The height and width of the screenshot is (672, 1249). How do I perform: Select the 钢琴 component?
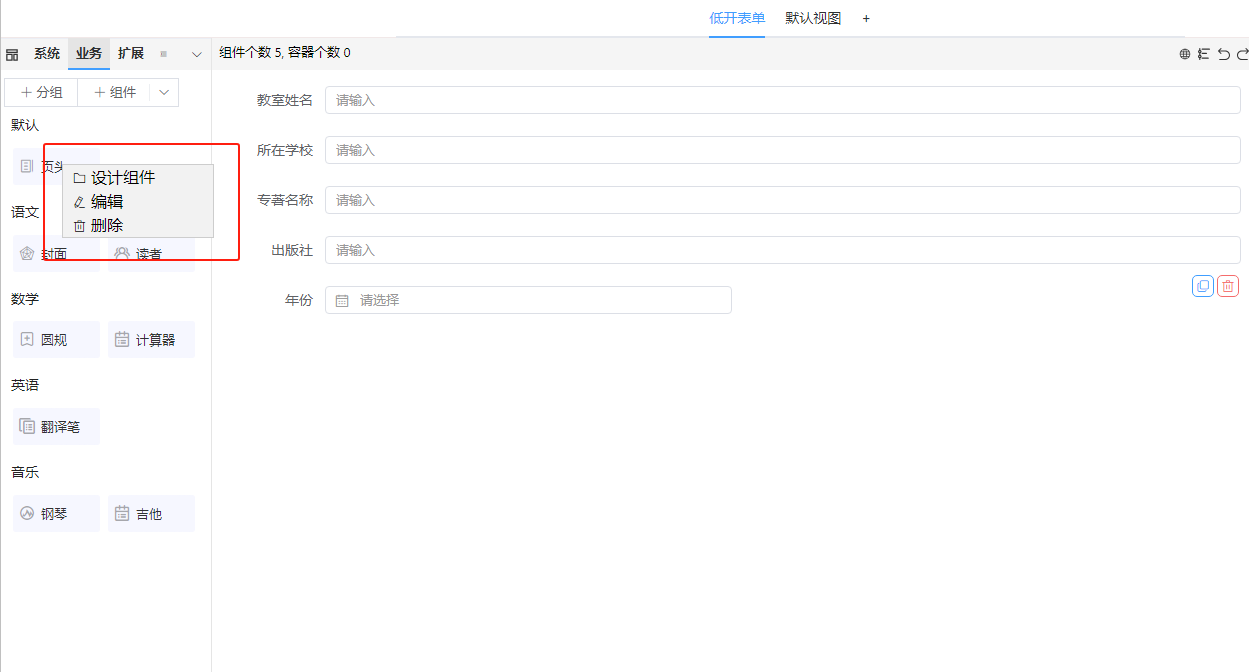point(56,514)
